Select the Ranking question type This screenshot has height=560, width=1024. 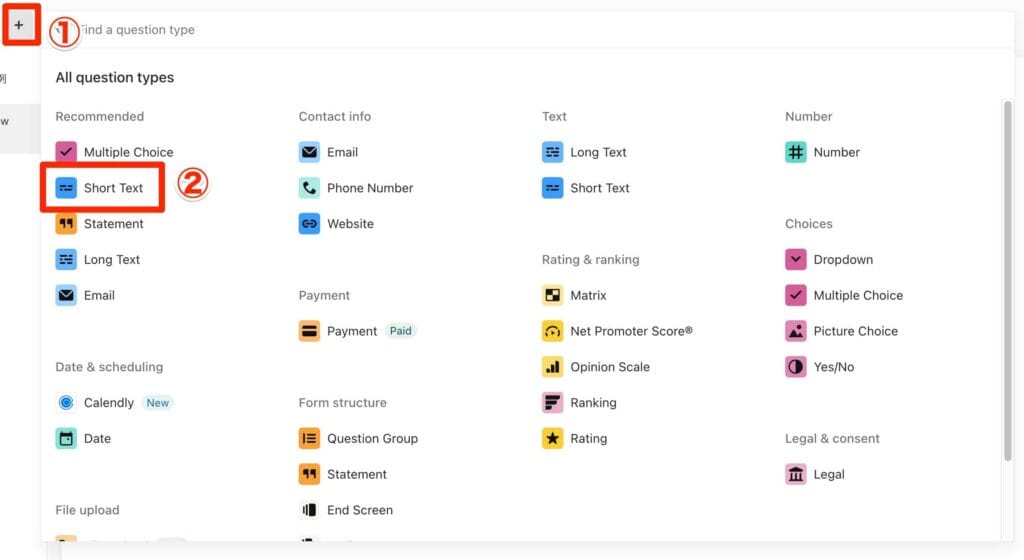click(593, 403)
